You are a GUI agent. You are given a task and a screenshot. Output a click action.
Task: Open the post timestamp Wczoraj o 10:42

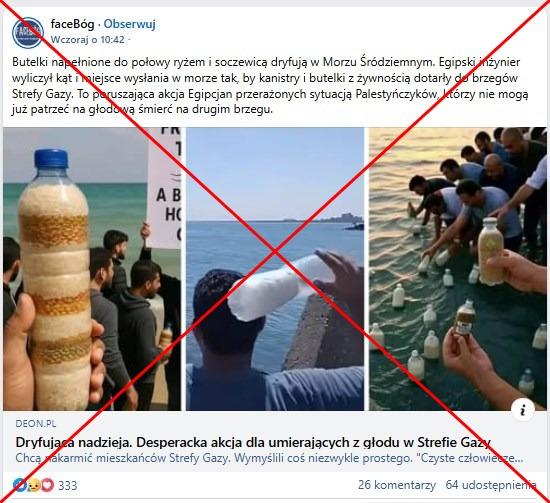[x=88, y=40]
